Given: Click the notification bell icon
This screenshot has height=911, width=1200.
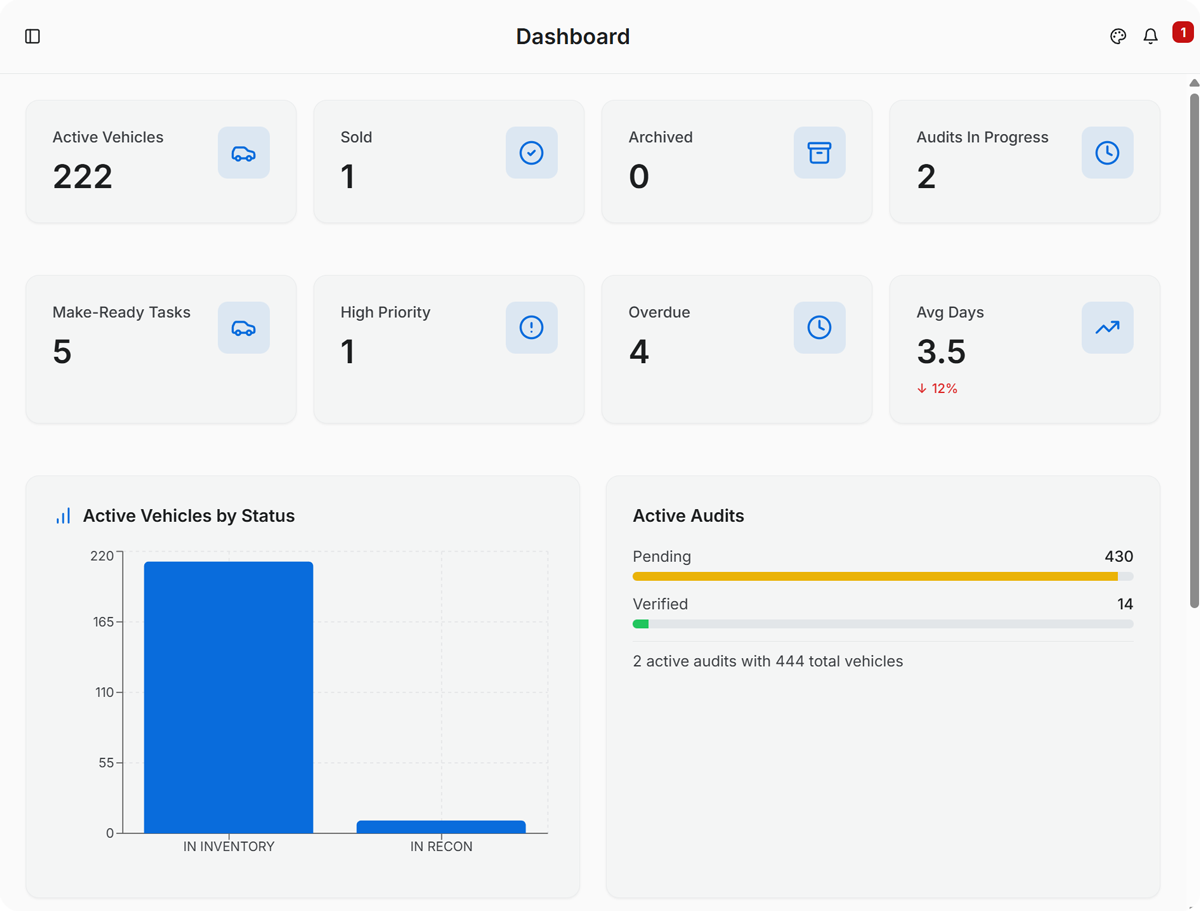Looking at the screenshot, I should pyautogui.click(x=1150, y=36).
